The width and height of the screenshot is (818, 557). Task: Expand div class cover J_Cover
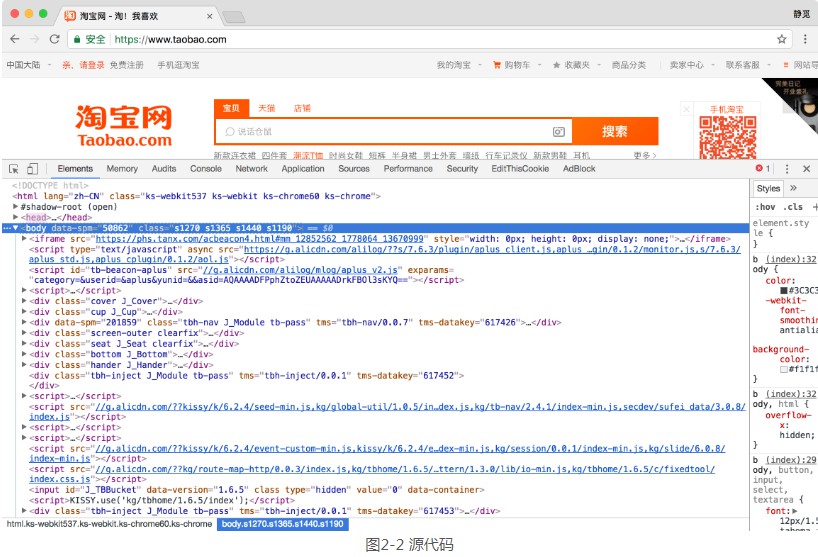24,301
